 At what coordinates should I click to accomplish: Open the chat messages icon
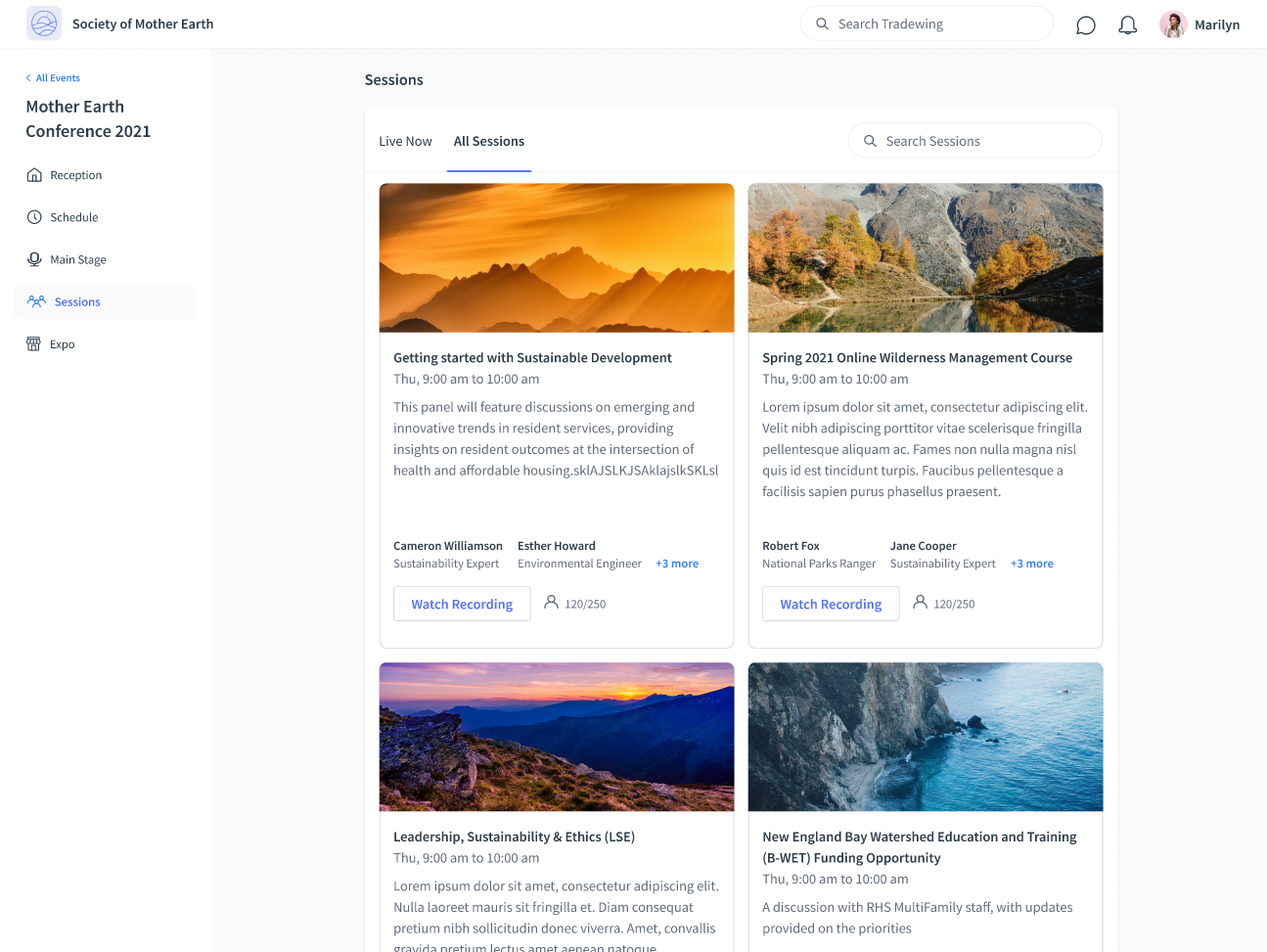click(1085, 24)
